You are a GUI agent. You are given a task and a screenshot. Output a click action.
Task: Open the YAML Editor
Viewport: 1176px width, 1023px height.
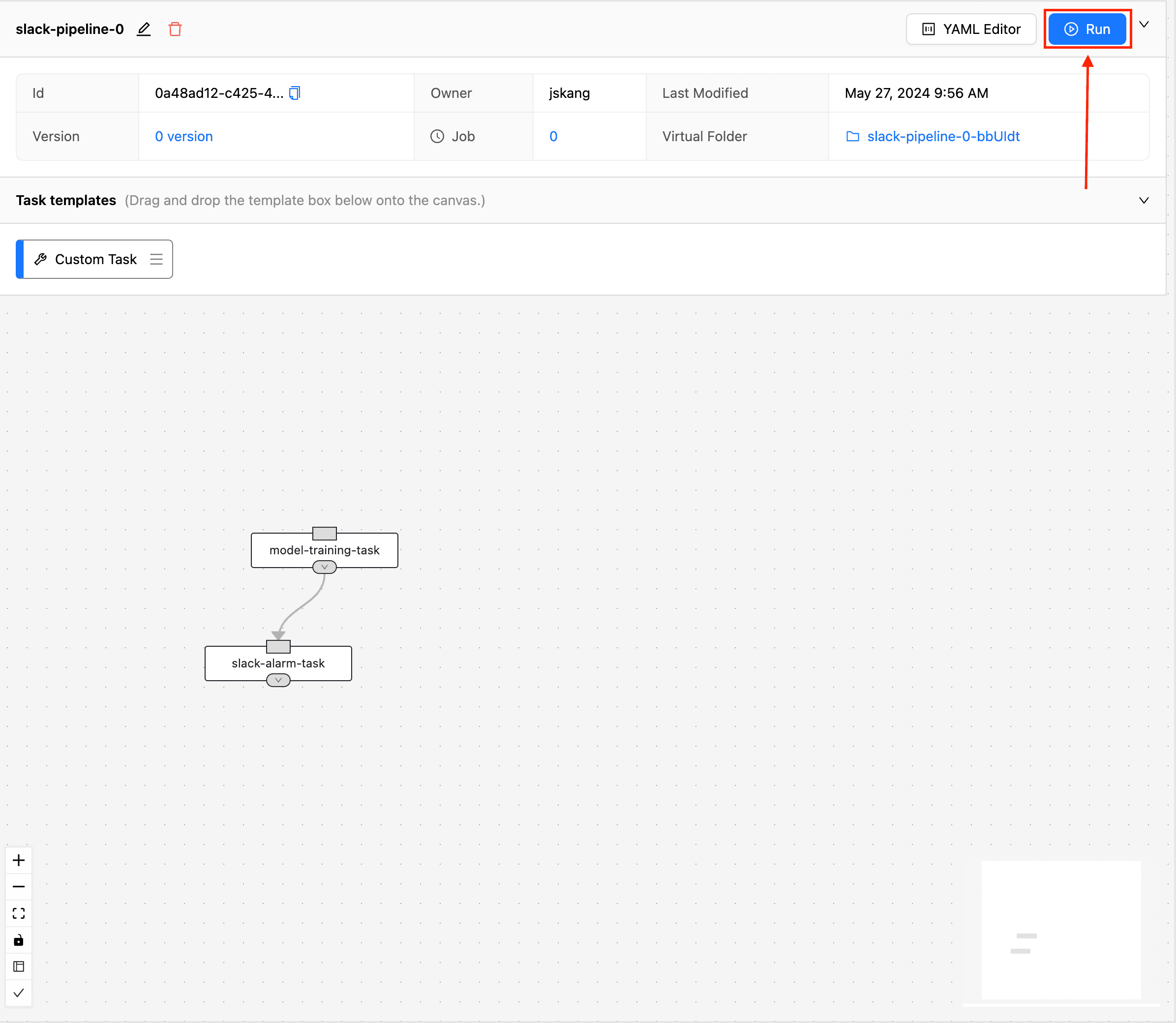click(x=971, y=29)
